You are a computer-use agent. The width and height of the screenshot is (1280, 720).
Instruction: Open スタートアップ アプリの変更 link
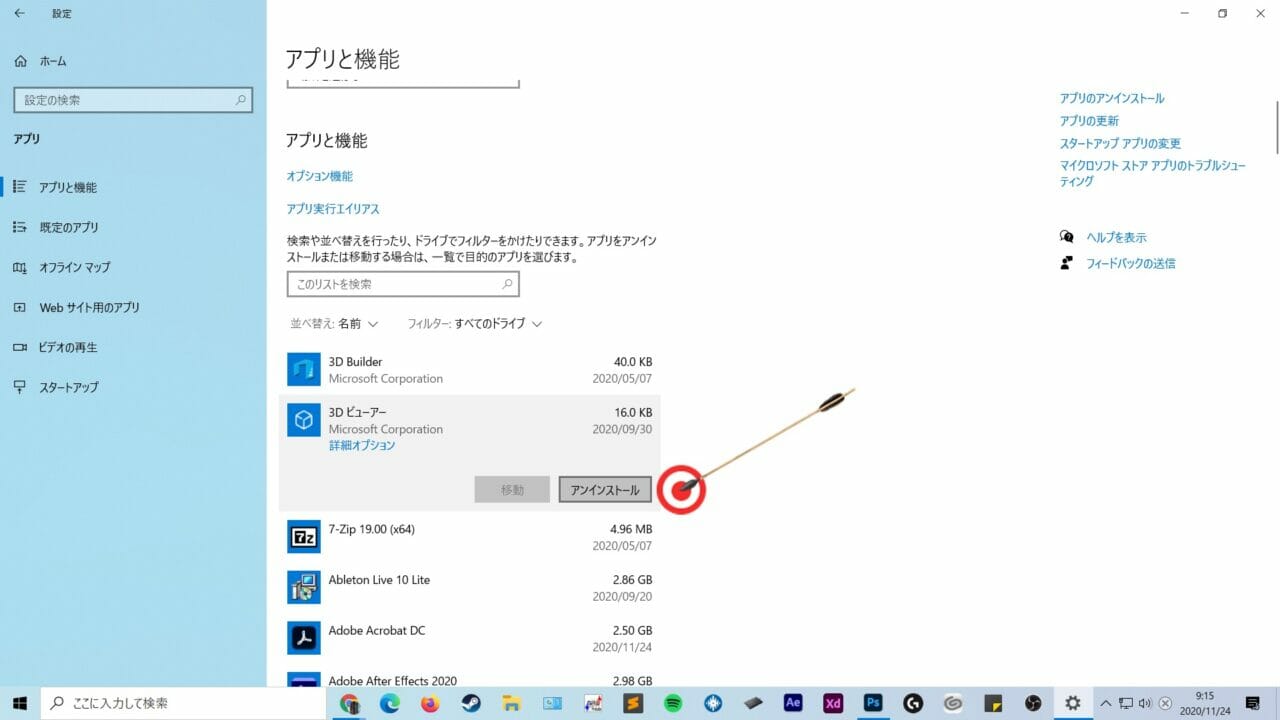pos(1120,143)
